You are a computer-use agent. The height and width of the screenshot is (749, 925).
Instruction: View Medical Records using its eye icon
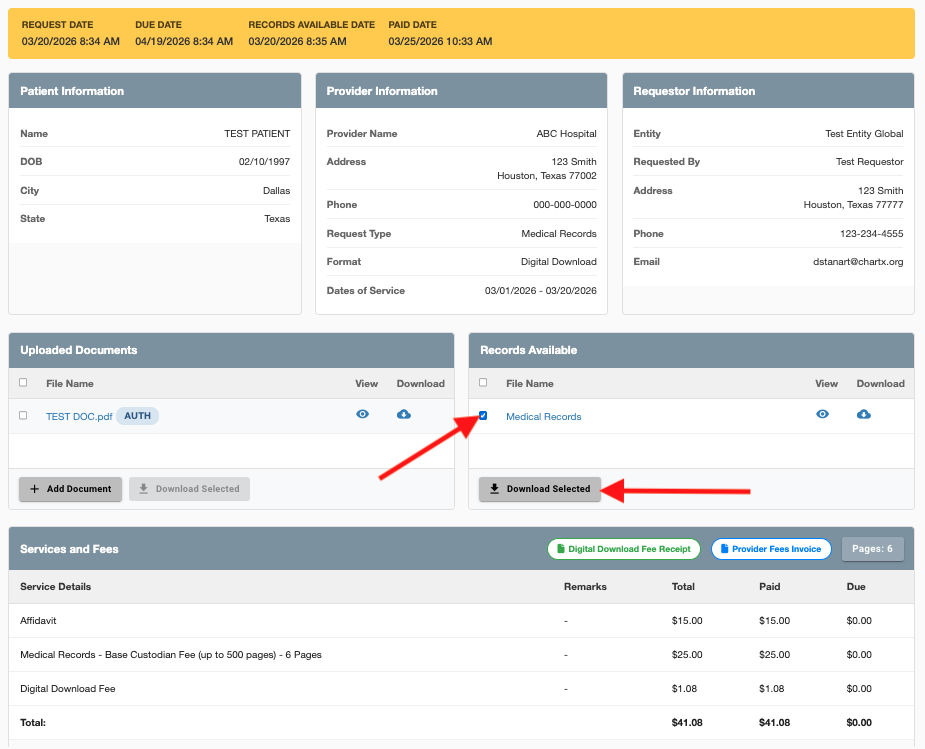(x=822, y=414)
